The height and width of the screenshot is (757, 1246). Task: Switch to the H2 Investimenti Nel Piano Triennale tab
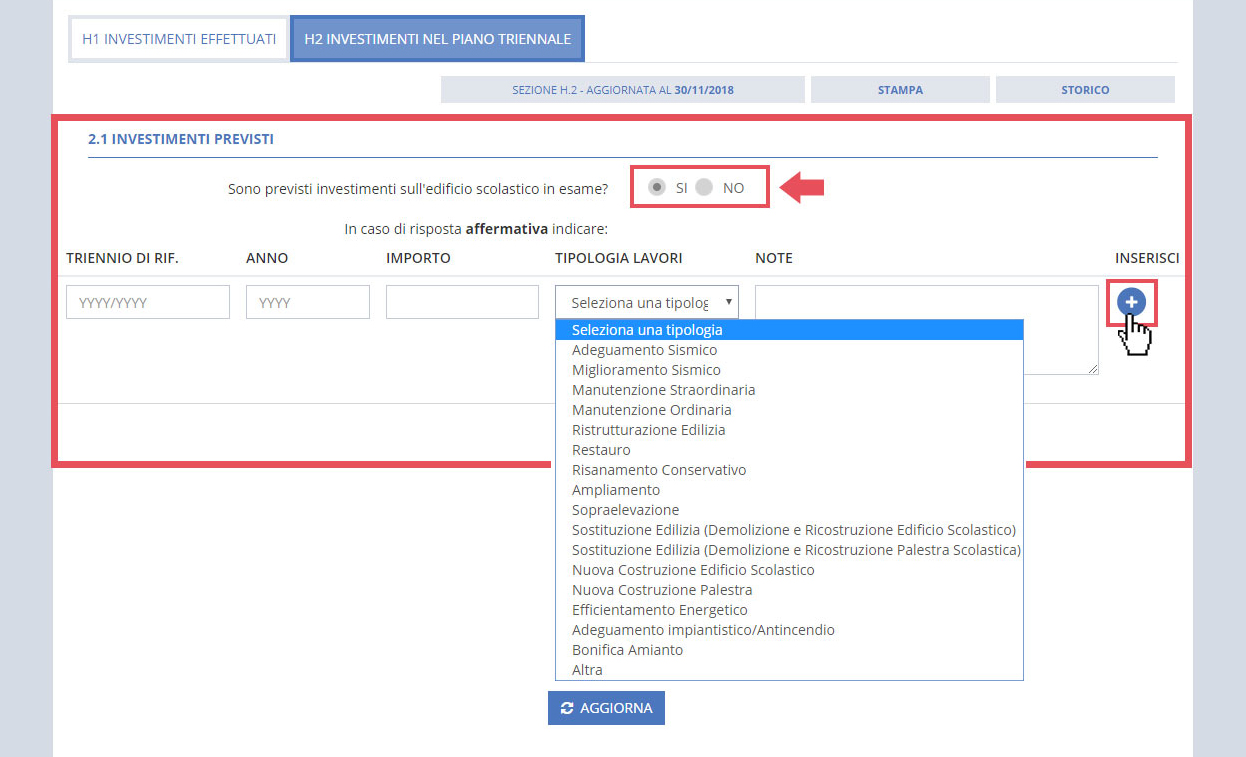click(436, 37)
